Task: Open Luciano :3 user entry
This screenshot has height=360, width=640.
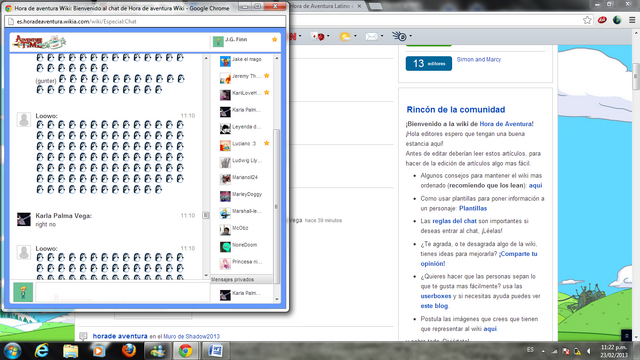Action: pos(244,144)
